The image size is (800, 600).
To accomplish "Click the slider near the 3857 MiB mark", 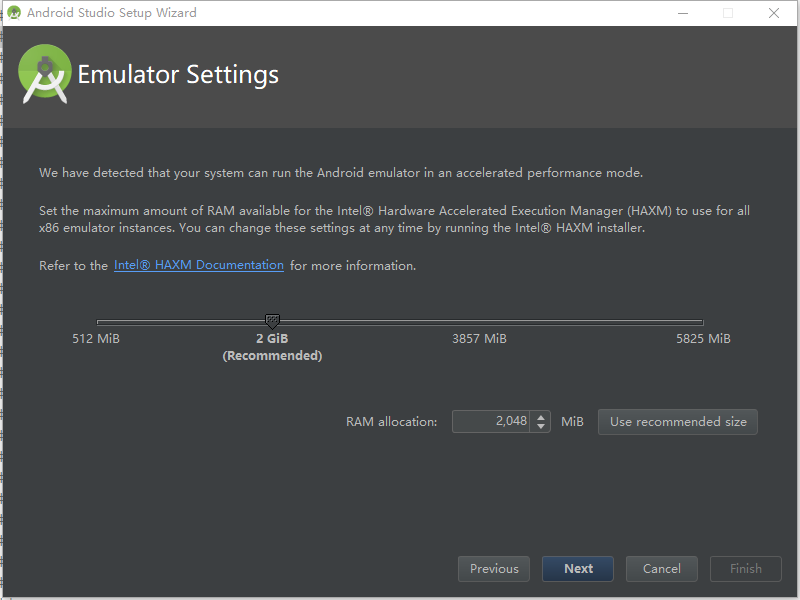I will pos(479,322).
